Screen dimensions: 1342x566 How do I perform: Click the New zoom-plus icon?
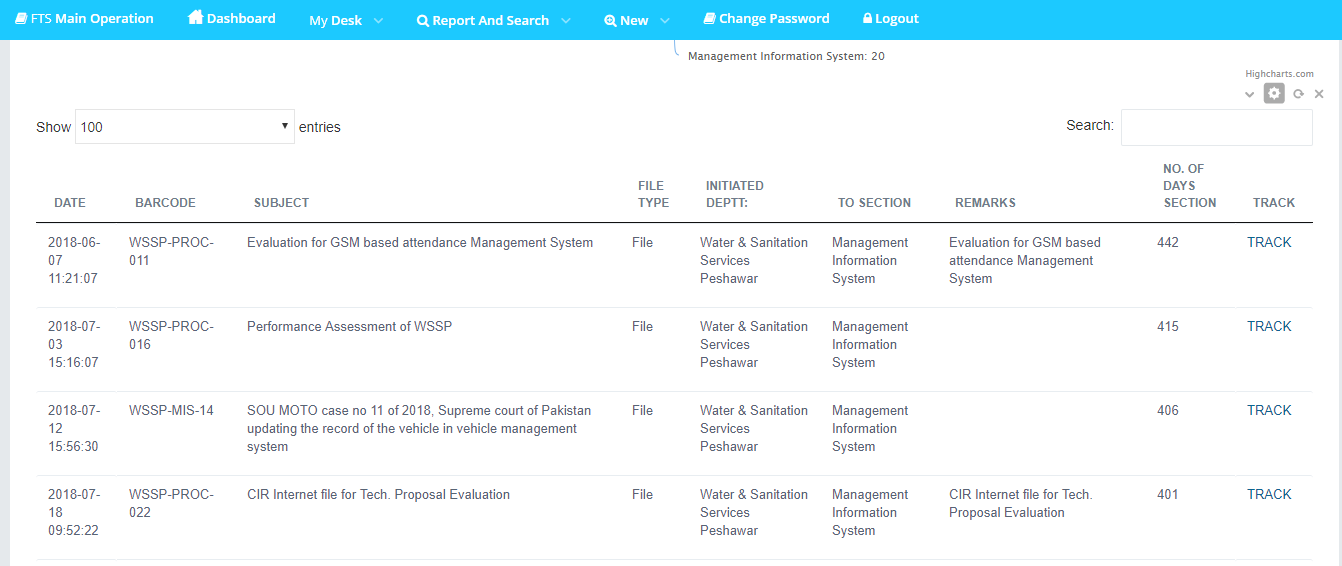click(x=610, y=21)
